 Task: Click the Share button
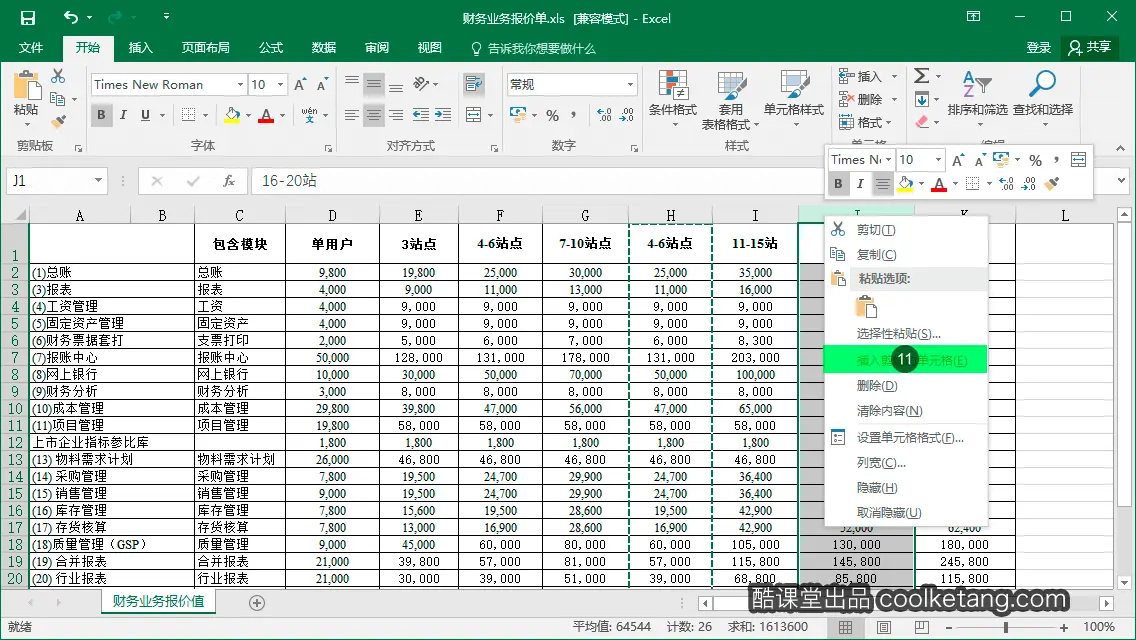pos(1090,48)
